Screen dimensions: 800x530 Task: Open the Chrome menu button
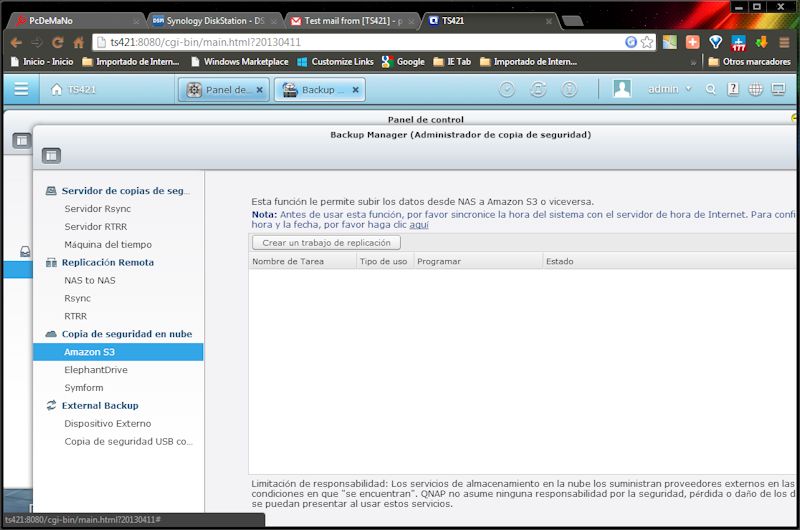[784, 42]
